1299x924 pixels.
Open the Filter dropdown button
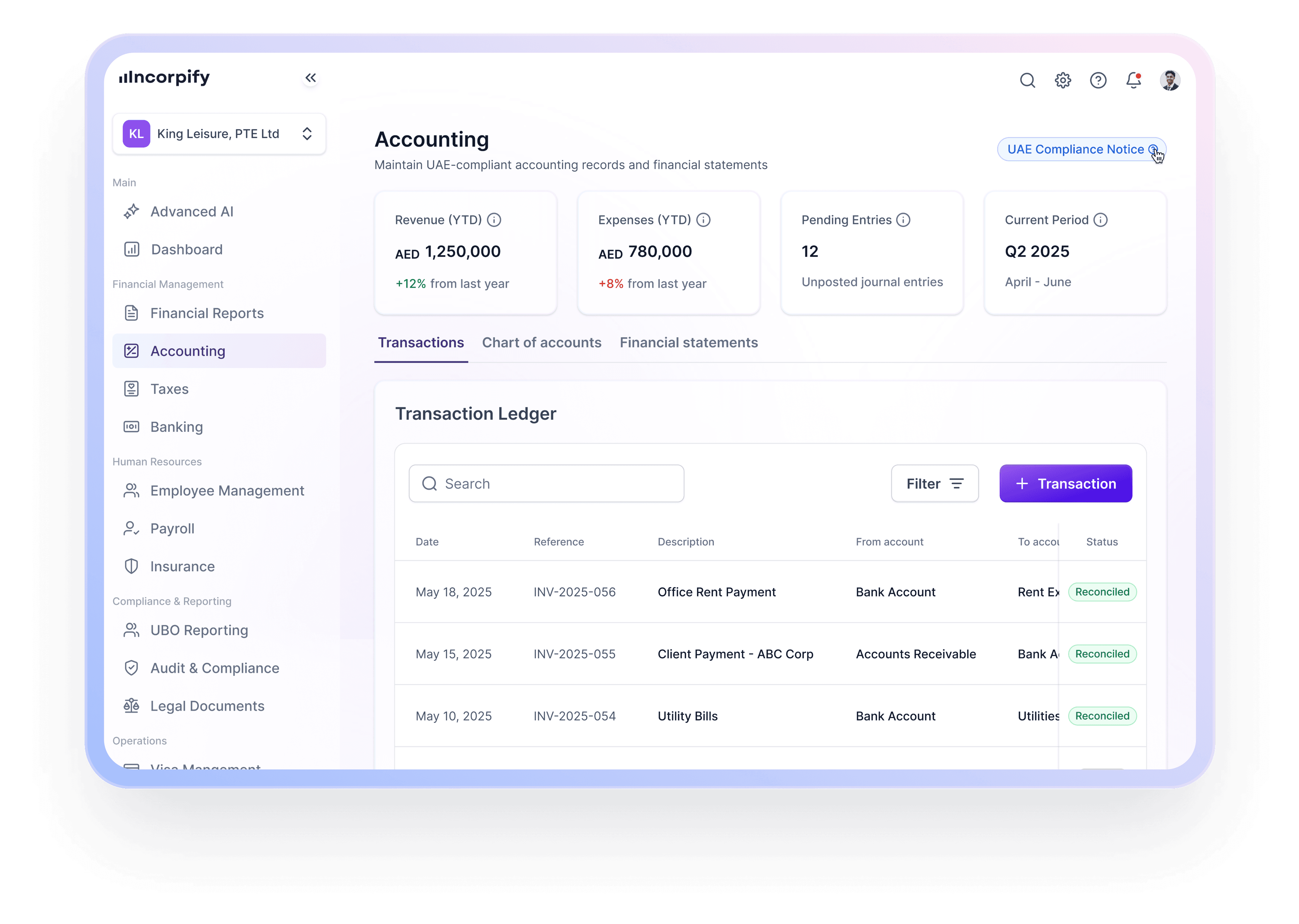coord(934,483)
